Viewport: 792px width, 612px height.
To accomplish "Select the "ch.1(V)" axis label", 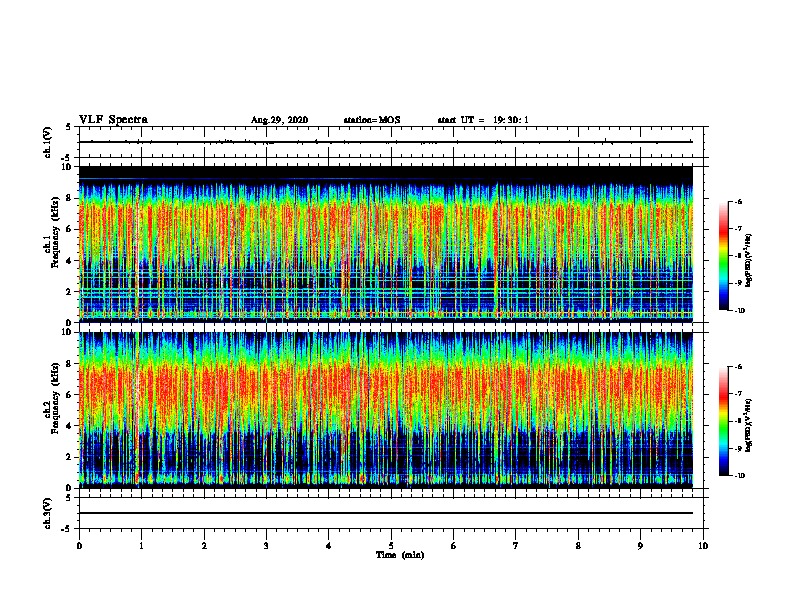I will coord(47,142).
